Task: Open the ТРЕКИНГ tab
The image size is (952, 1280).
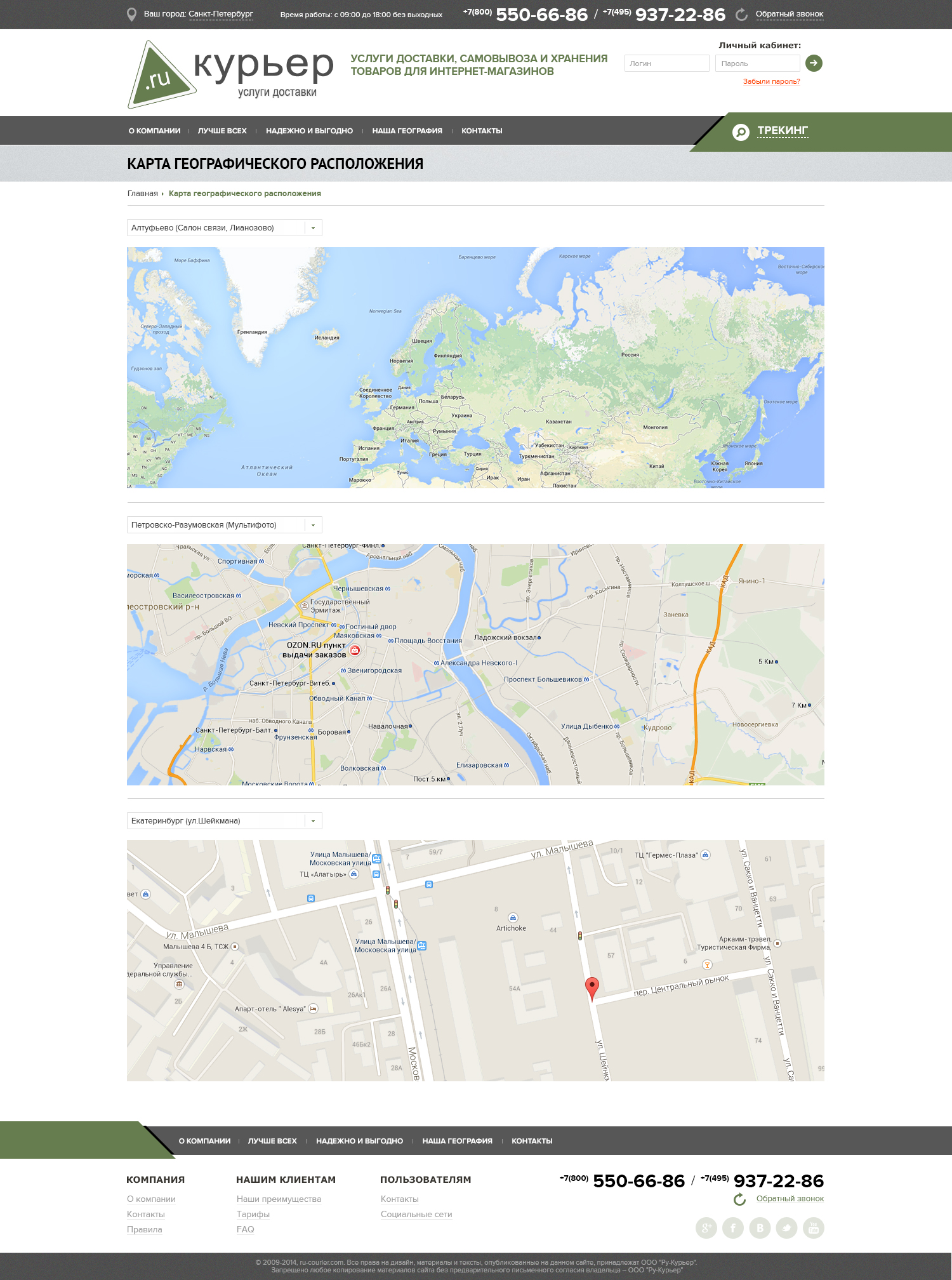Action: pos(783,131)
